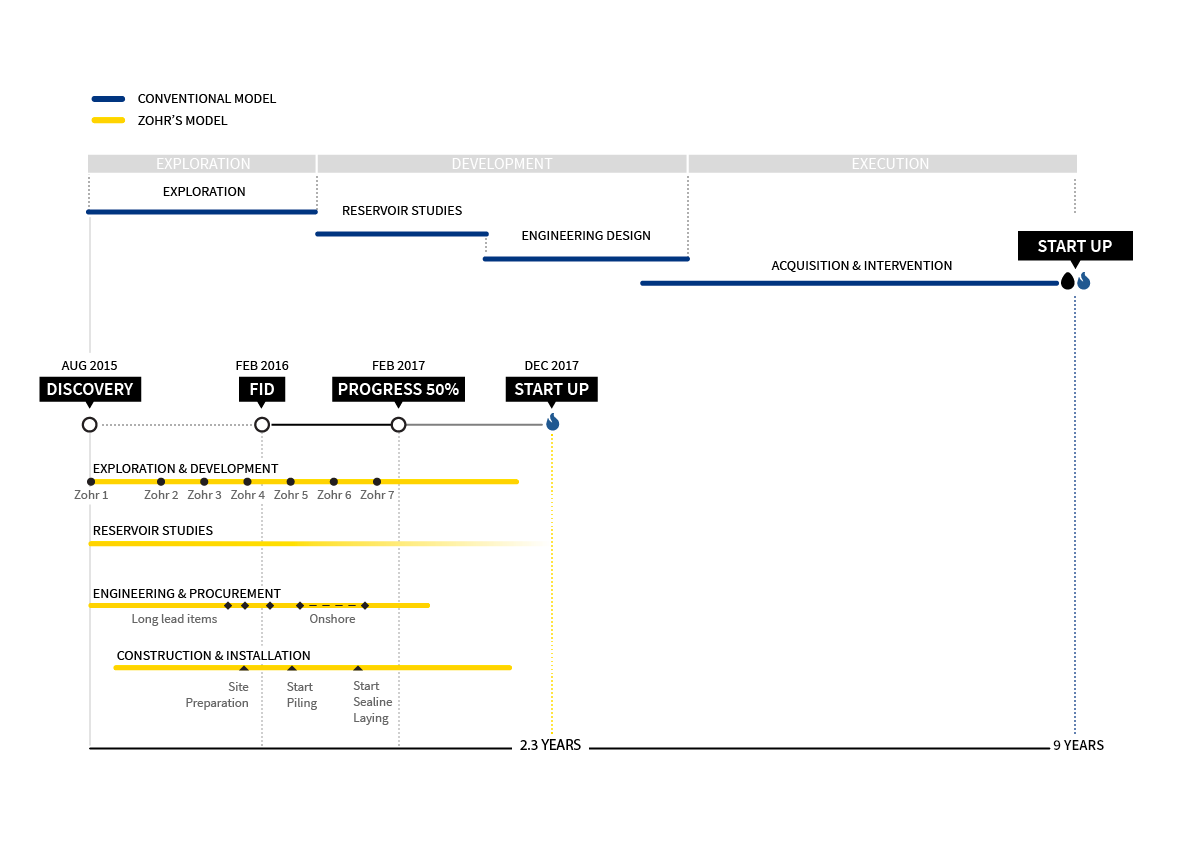1183x863 pixels.
Task: Click the circle marker below FID label
Action: [262, 425]
